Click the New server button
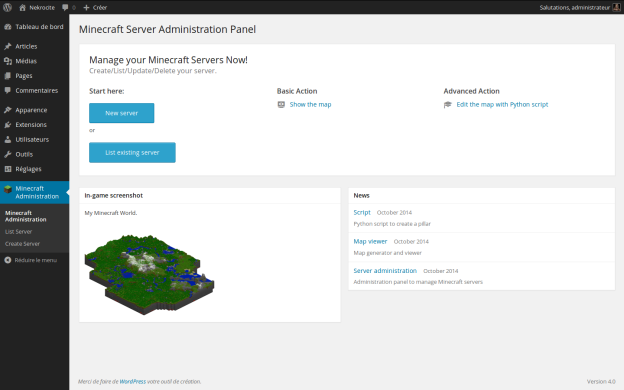Viewport: 624px width, 390px height. [x=121, y=113]
